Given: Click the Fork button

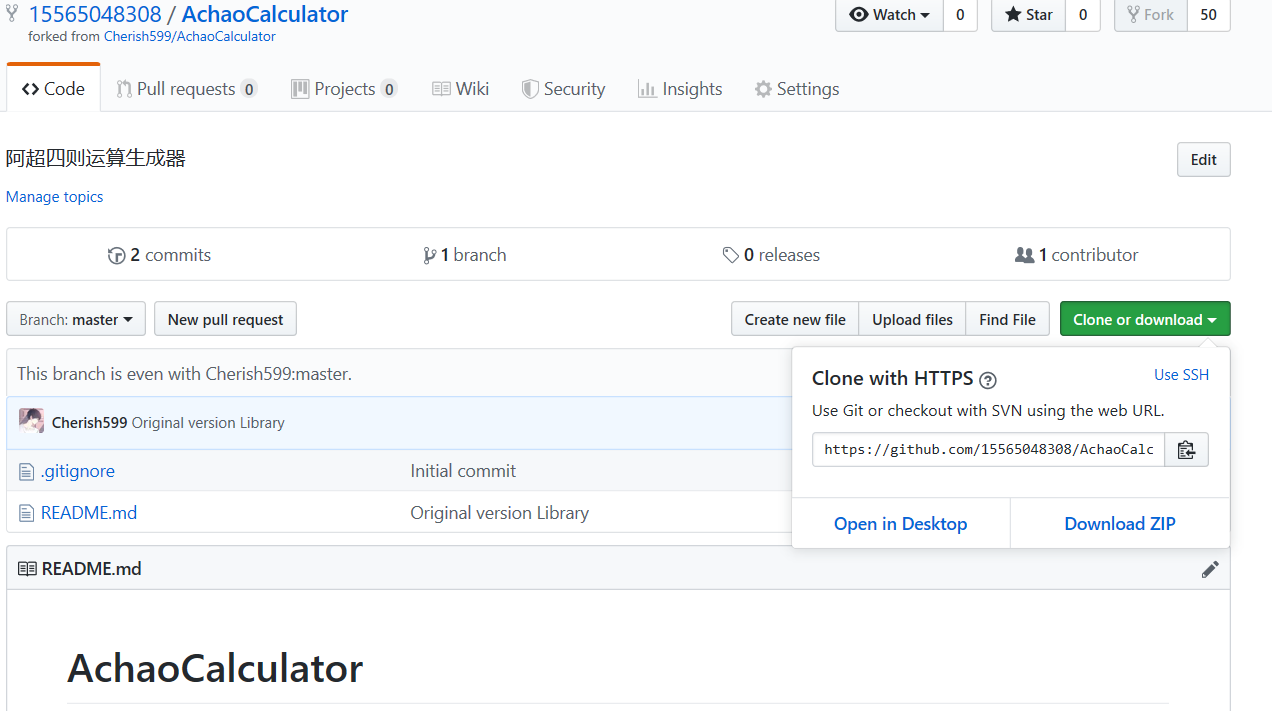Looking at the screenshot, I should tap(1150, 14).
